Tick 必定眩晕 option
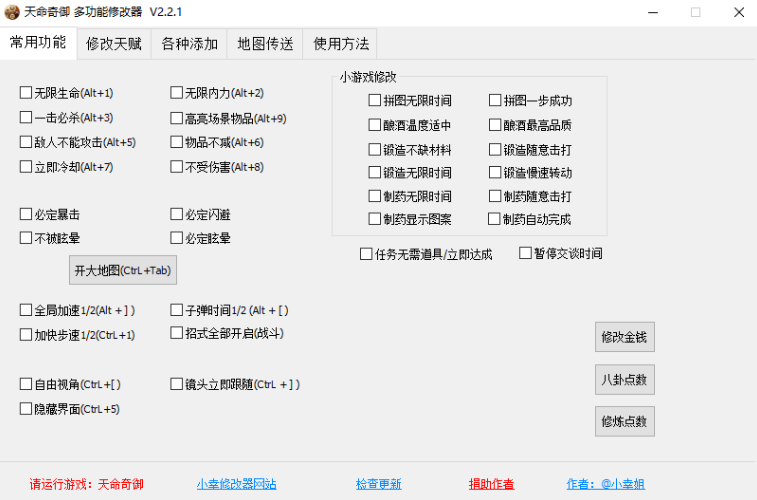This screenshot has height=500, width=757. [x=176, y=237]
